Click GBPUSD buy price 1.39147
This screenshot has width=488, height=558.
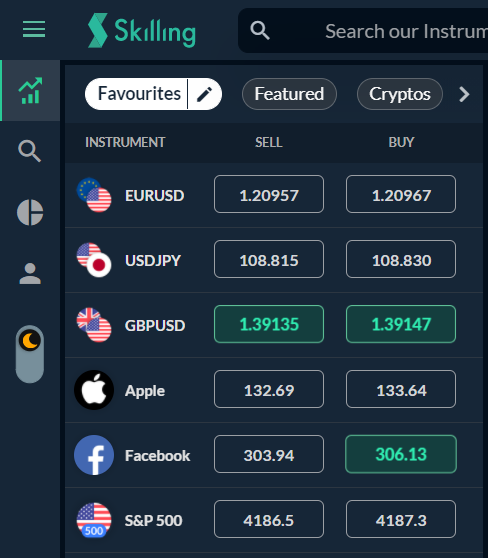click(401, 324)
